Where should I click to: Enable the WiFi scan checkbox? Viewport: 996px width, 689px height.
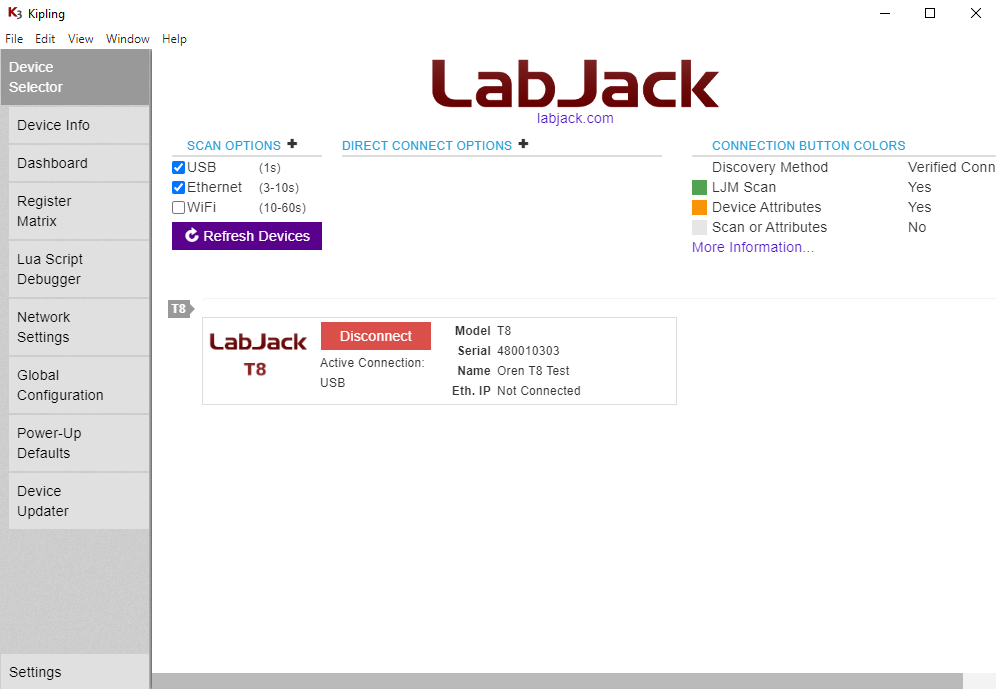tap(178, 207)
